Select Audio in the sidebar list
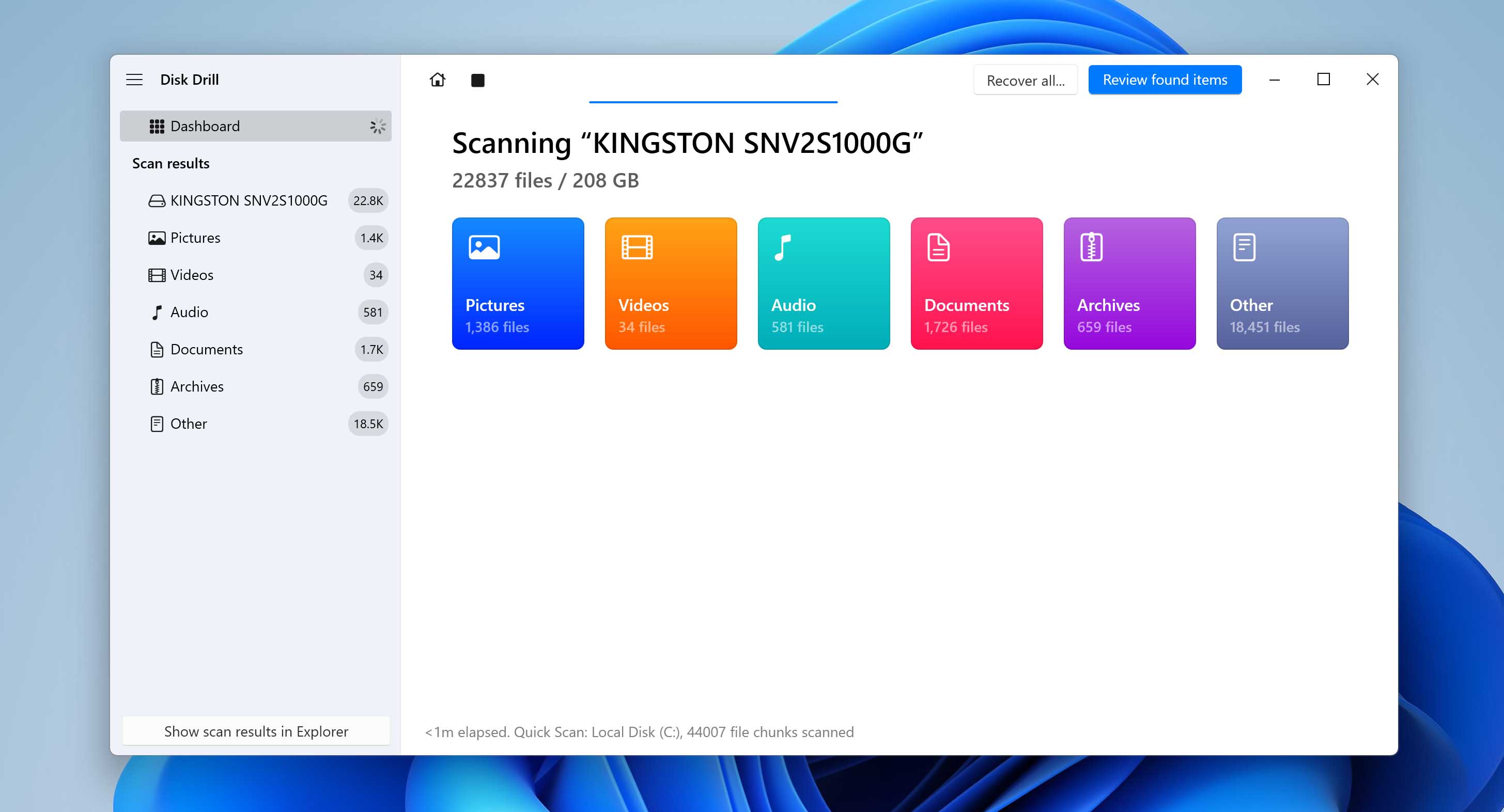 pyautogui.click(x=189, y=313)
